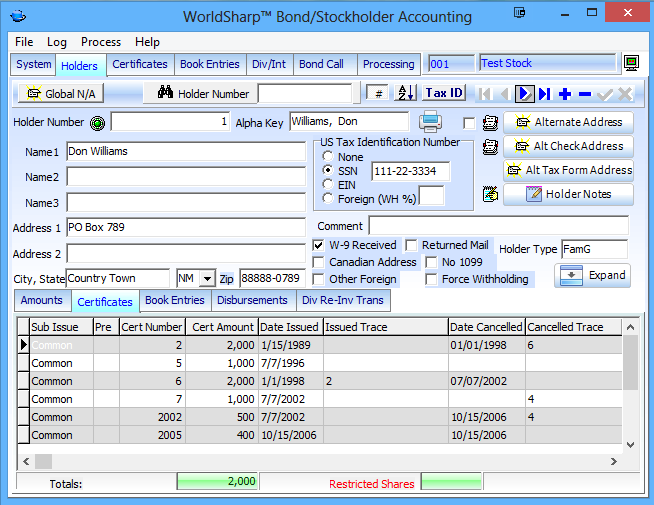This screenshot has width=654, height=505.
Task: Click the printer icon beside Alpha Key
Action: click(430, 122)
